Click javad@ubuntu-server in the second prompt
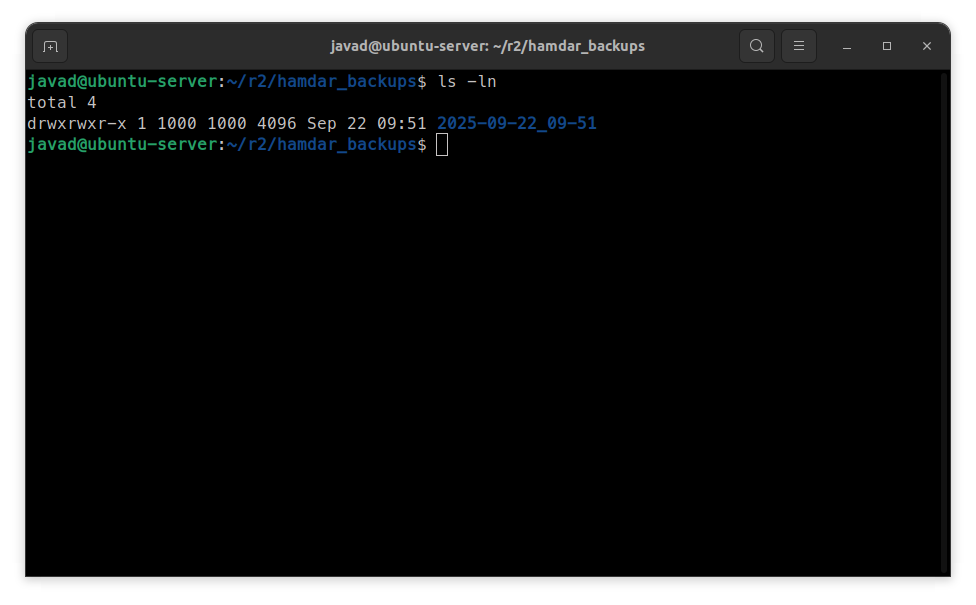976x605 pixels. (x=122, y=146)
